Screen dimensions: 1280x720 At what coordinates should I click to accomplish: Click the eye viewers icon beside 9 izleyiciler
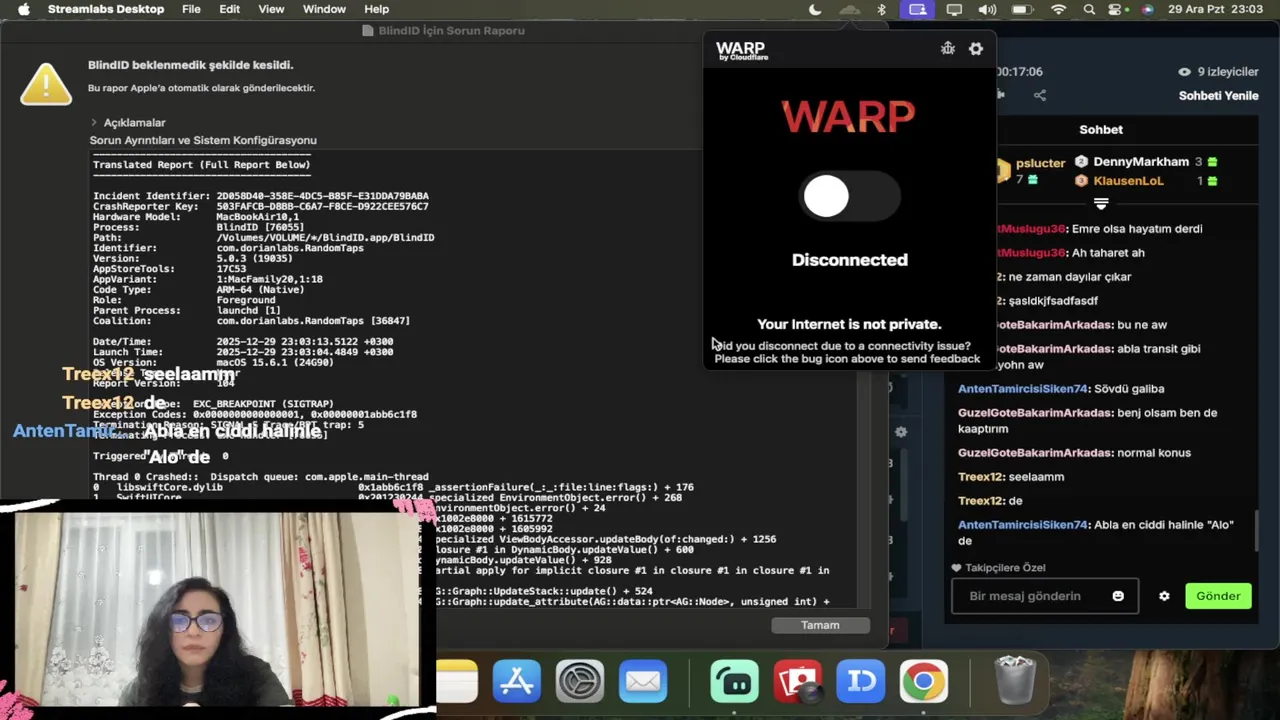point(1185,72)
